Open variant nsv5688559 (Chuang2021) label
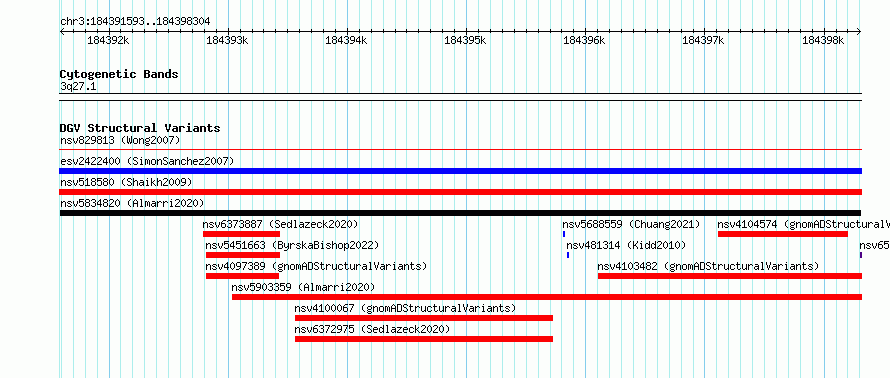The width and height of the screenshot is (890, 378). coord(631,224)
